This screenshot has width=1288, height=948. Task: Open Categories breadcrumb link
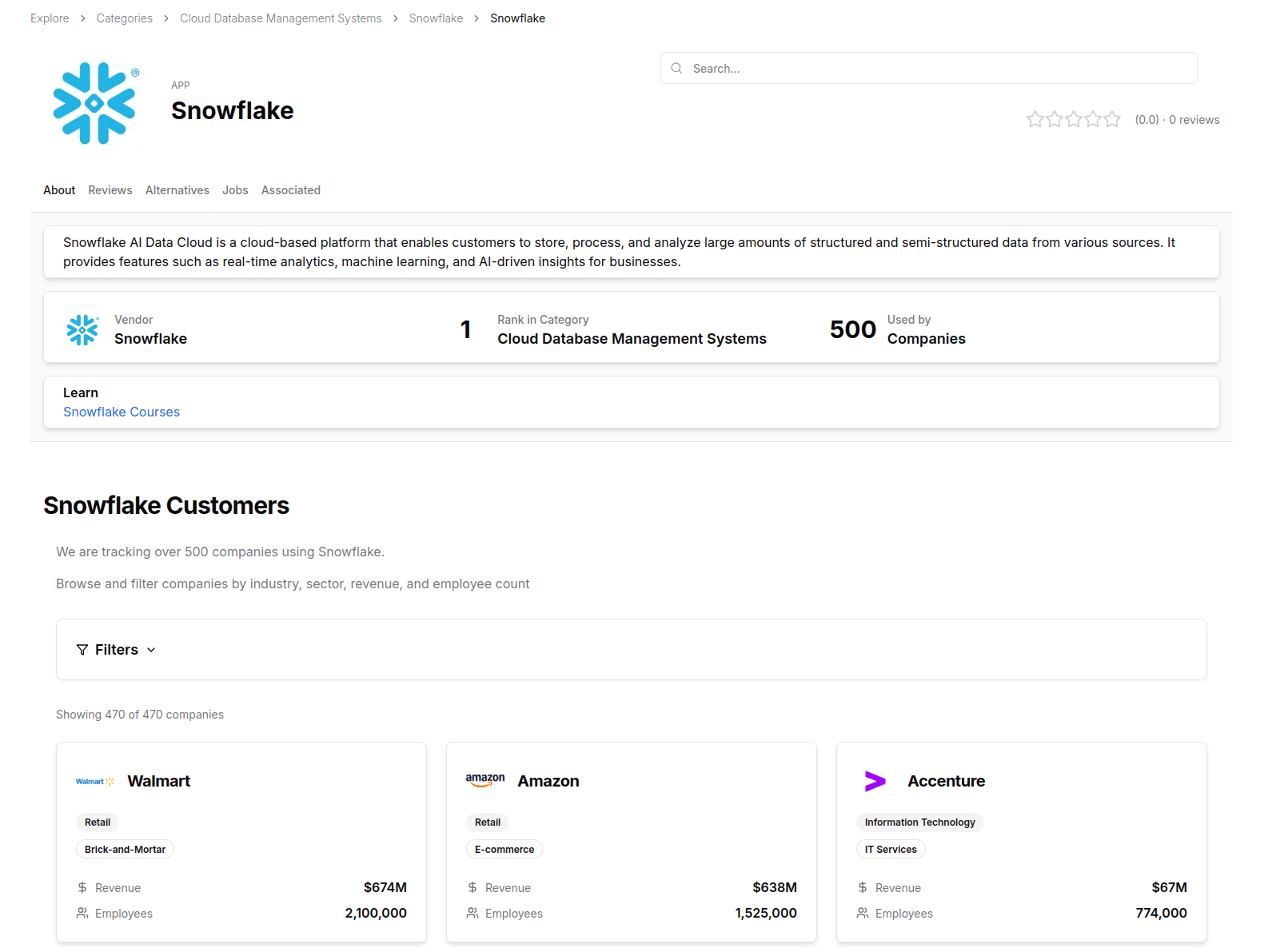[x=125, y=18]
